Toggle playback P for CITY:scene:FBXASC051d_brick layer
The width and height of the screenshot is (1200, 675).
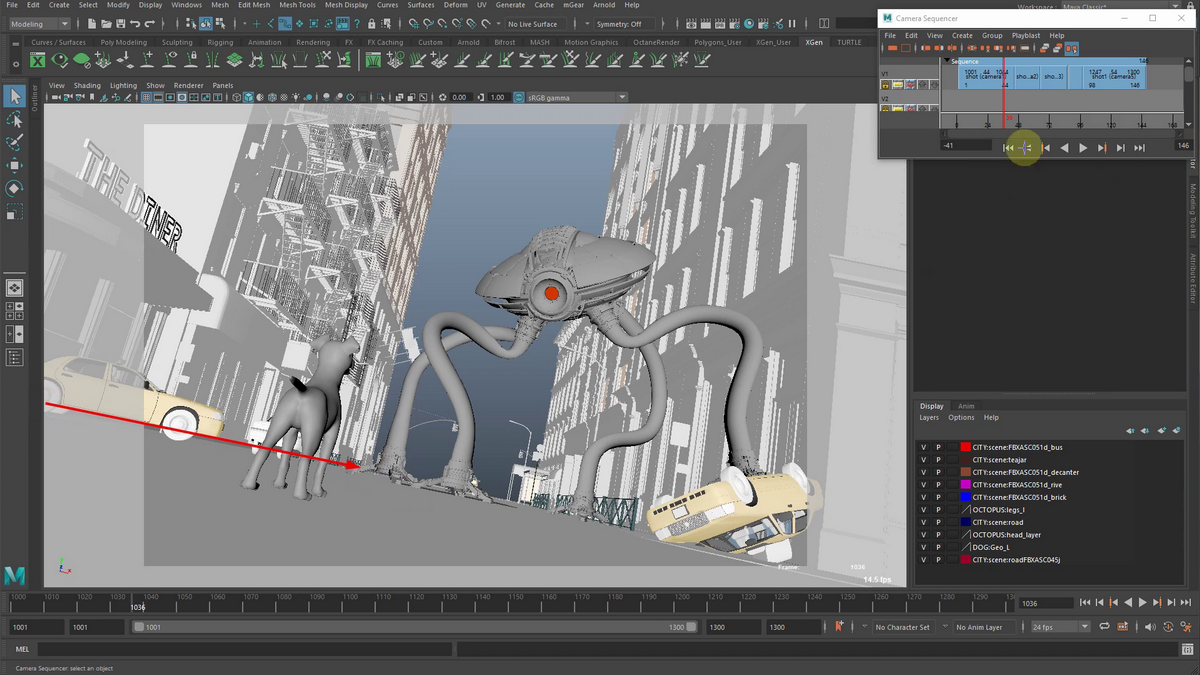[938, 497]
